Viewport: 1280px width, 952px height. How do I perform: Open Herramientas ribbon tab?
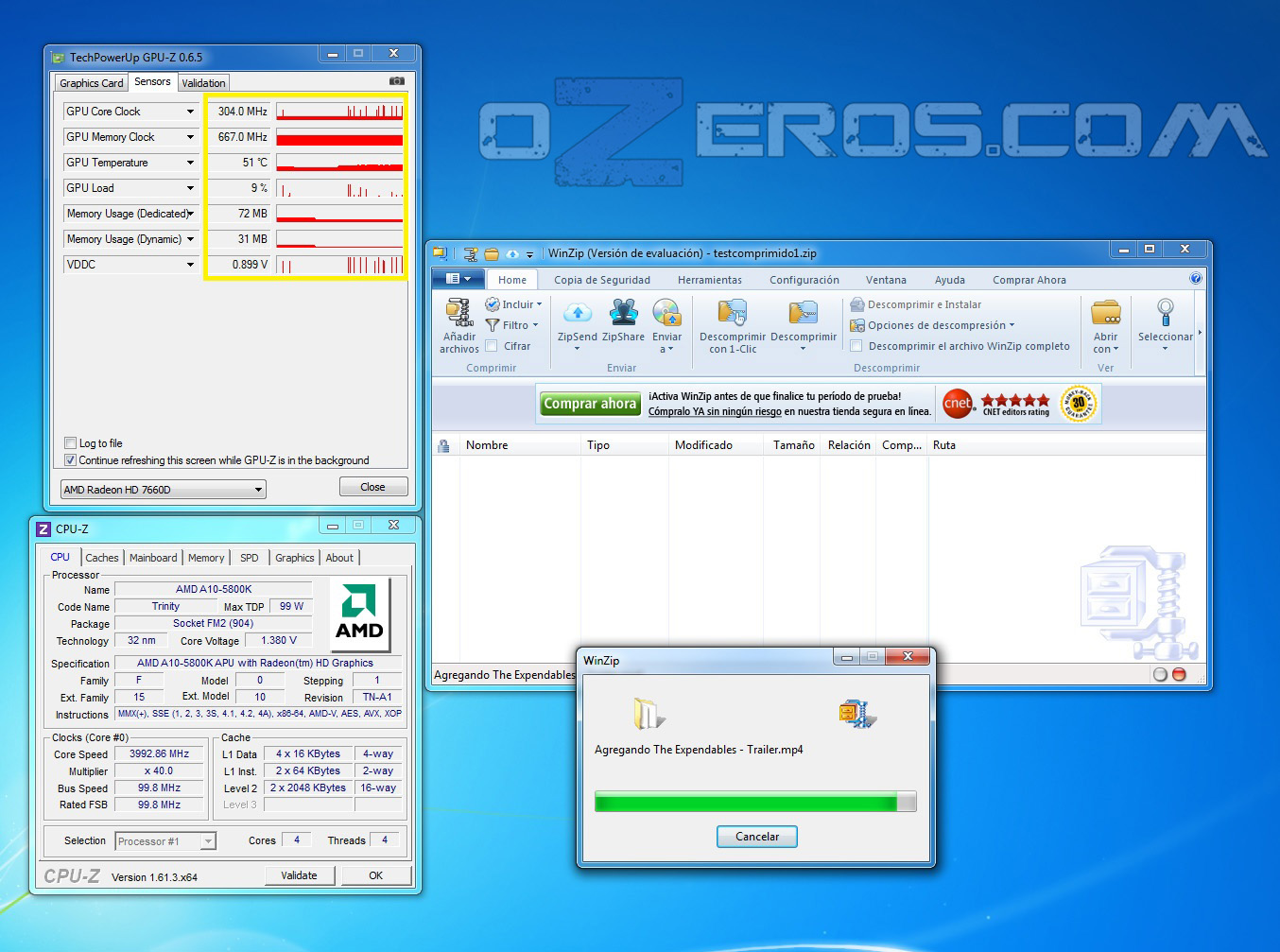pyautogui.click(x=710, y=280)
